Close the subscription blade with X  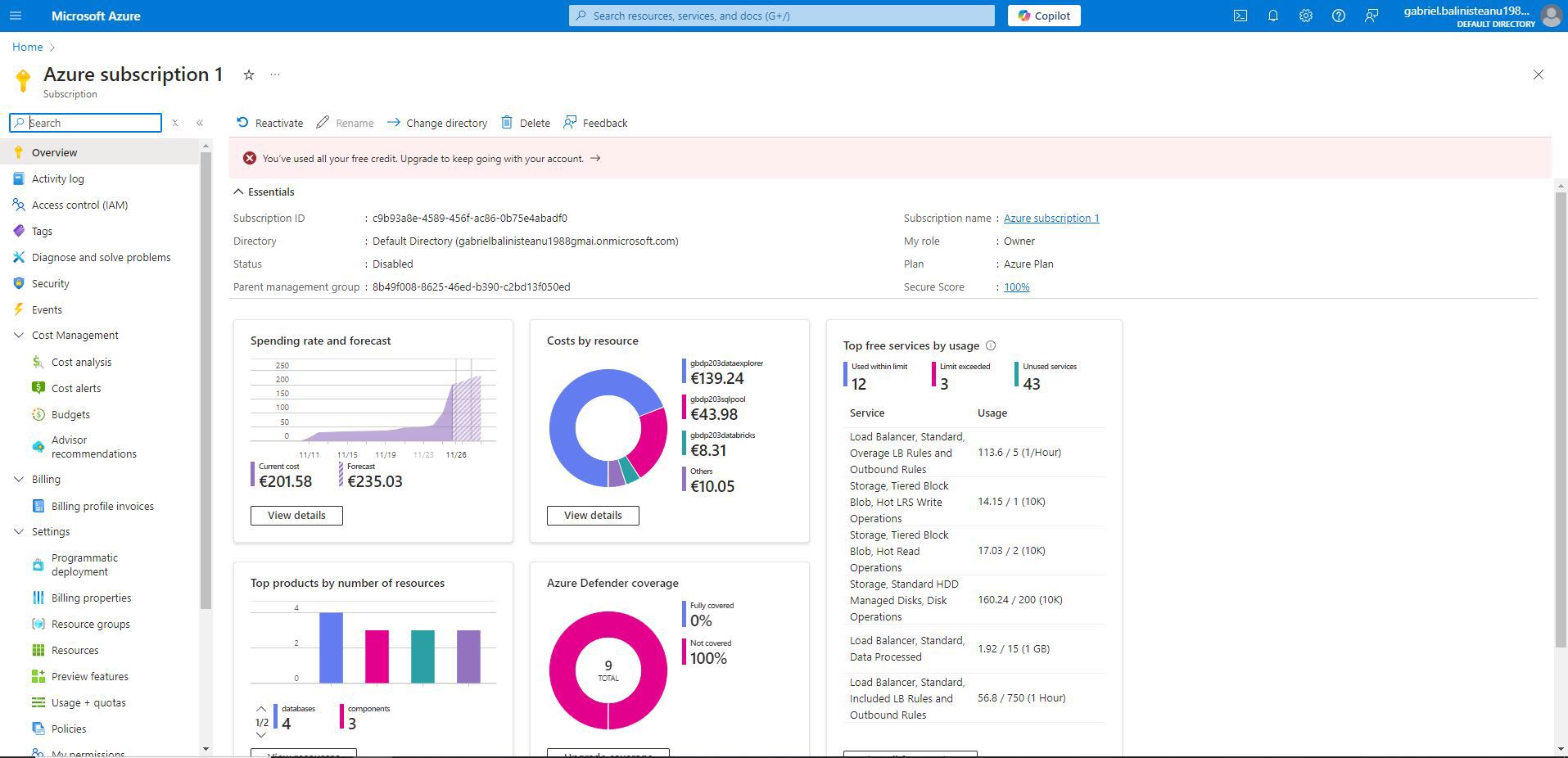(1539, 74)
